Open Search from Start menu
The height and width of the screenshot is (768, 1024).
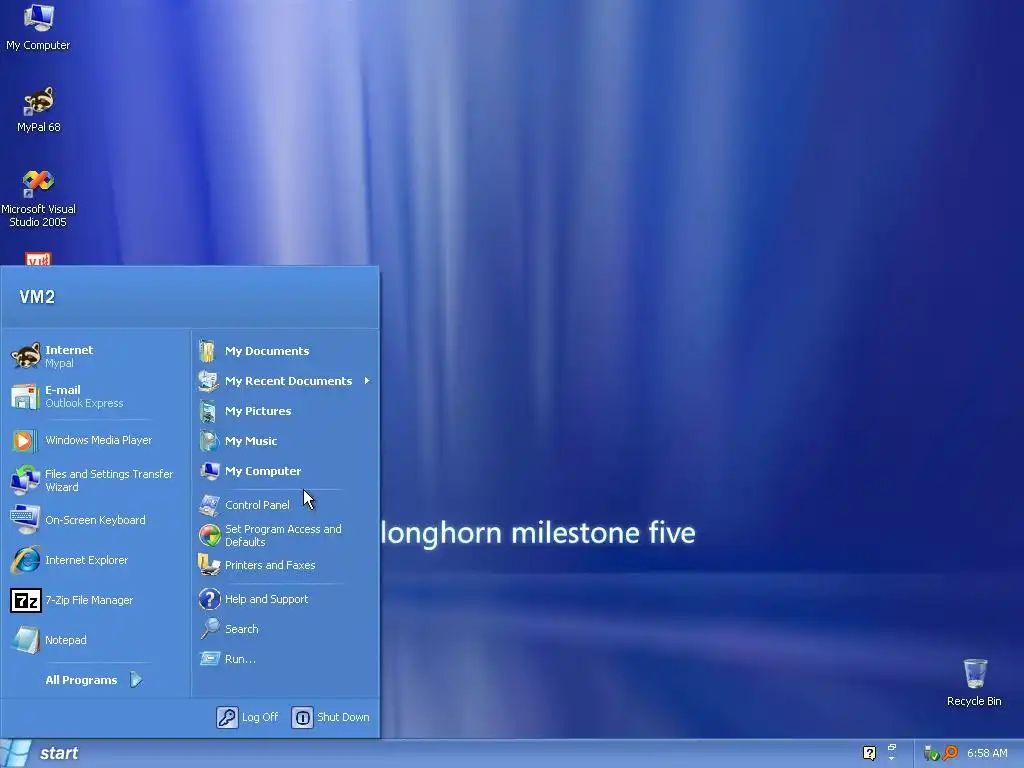(285, 629)
